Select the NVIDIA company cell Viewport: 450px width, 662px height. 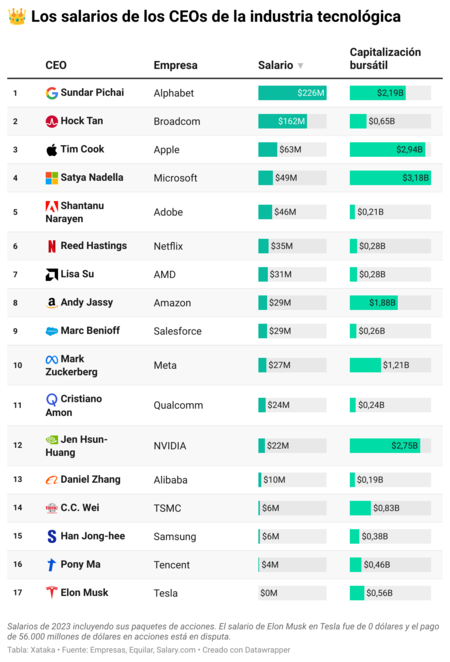(170, 446)
